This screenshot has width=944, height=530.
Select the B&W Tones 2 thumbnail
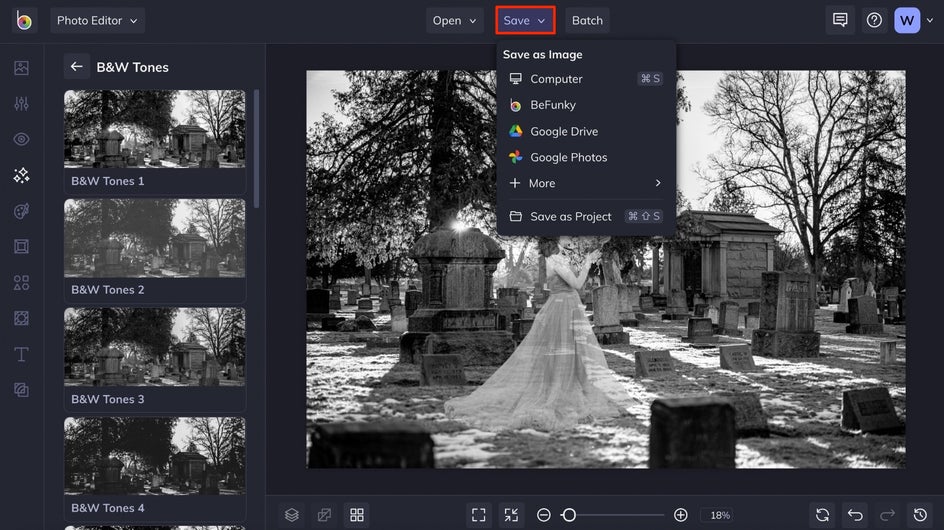155,238
